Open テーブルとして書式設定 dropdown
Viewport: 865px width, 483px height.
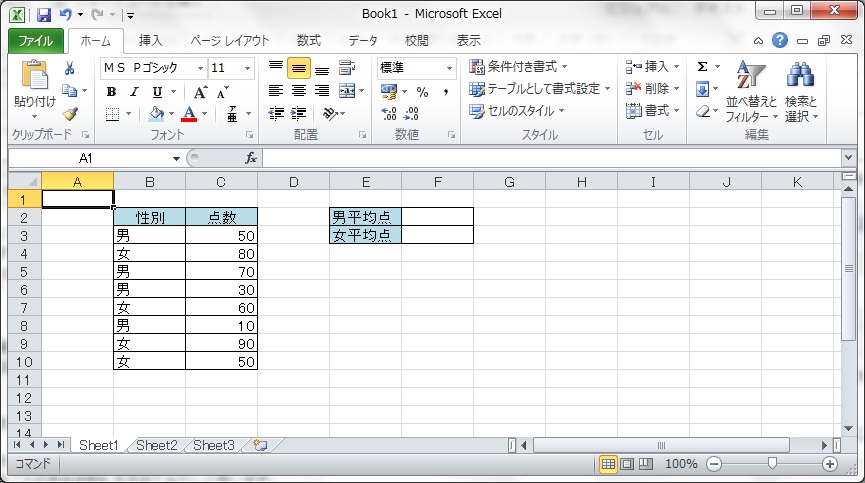[540, 89]
